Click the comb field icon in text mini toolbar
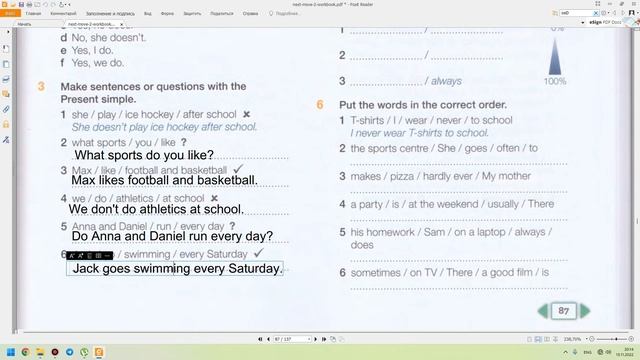Viewport: 640px width, 360px height. click(x=98, y=256)
